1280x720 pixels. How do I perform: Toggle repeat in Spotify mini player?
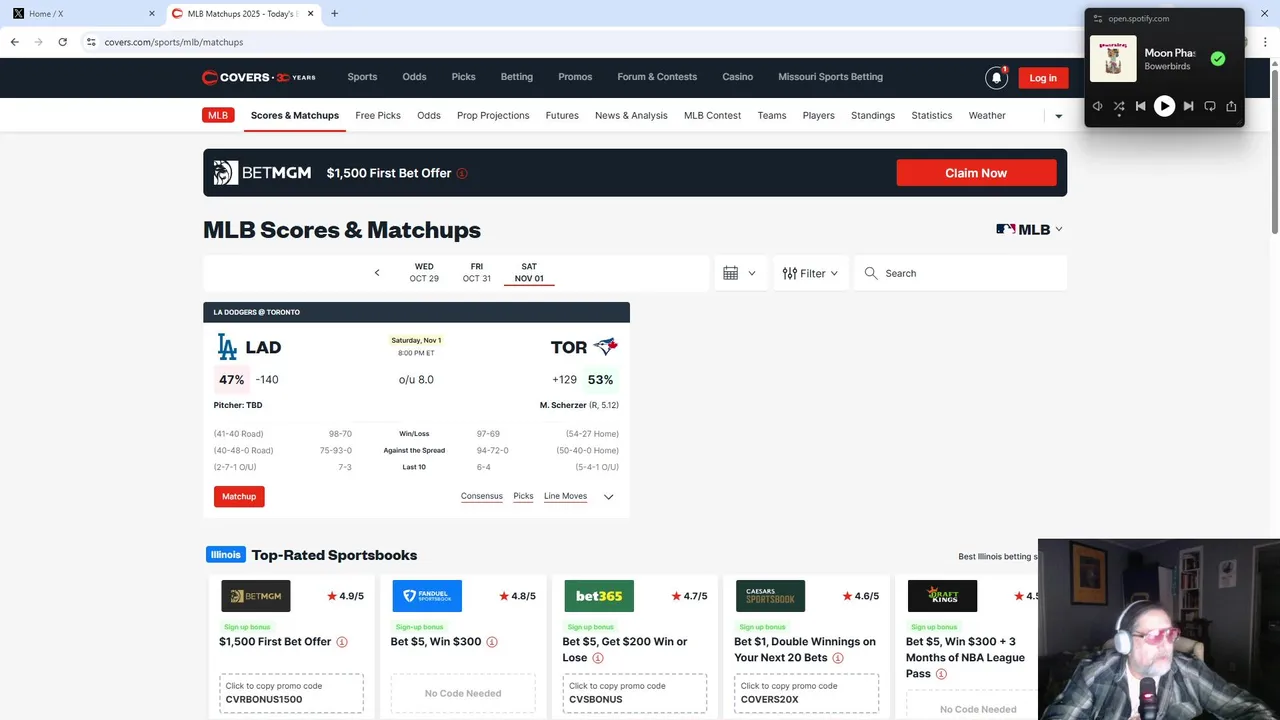point(1209,106)
